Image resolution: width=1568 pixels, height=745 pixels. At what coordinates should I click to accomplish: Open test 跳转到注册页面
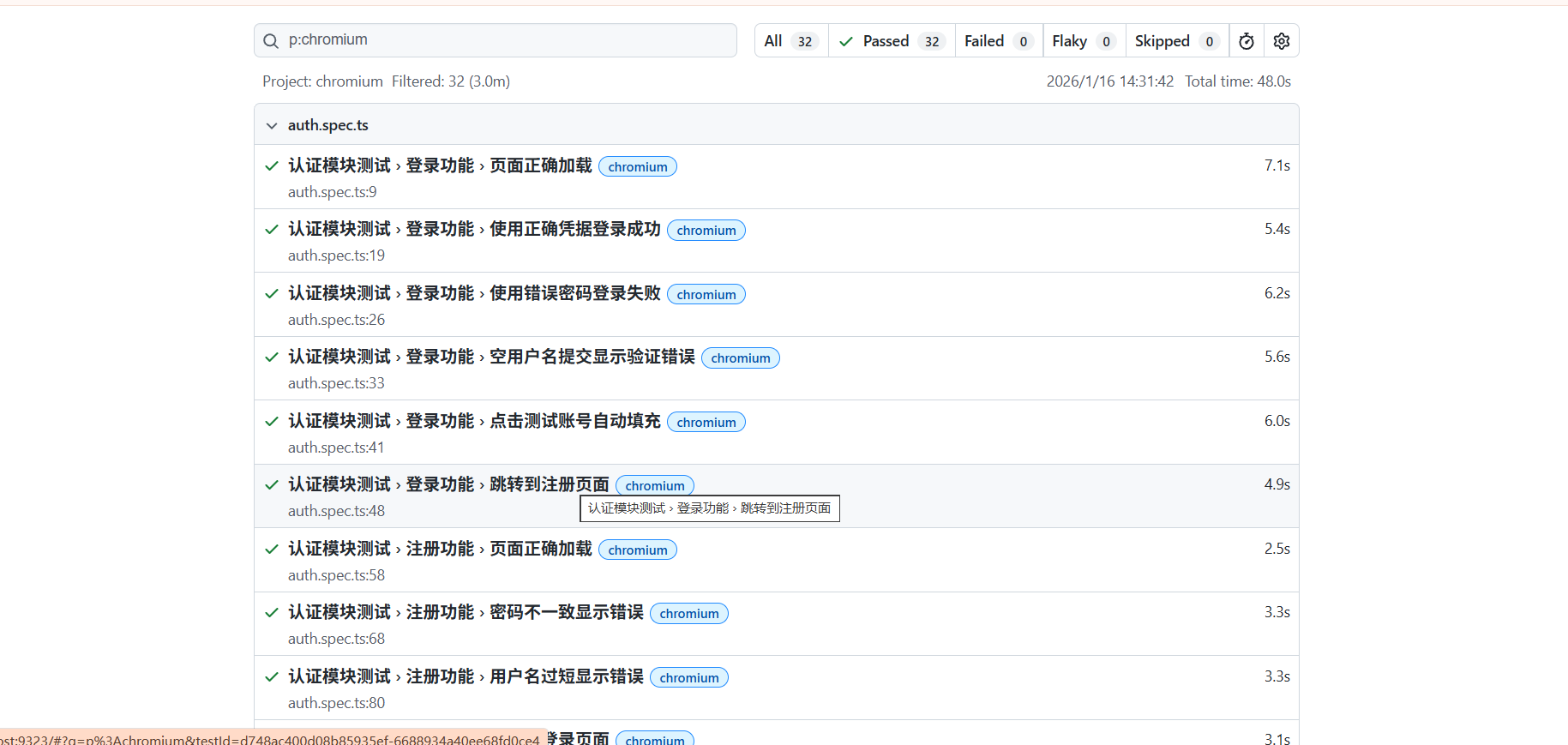(x=448, y=484)
